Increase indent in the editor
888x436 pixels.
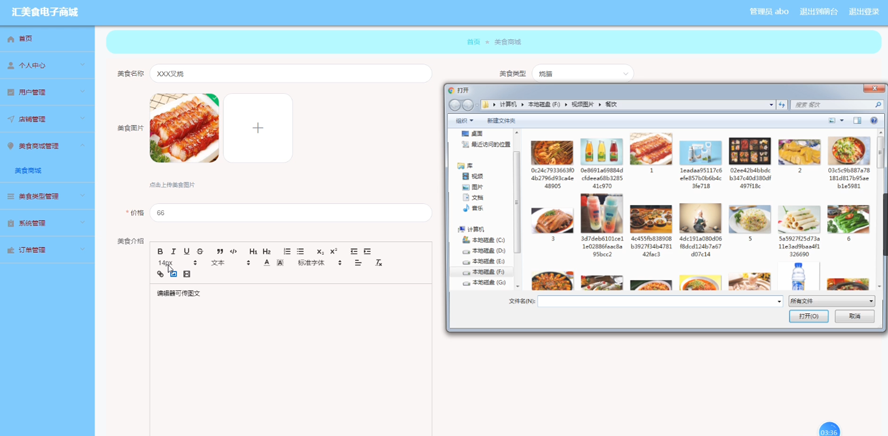pos(367,251)
